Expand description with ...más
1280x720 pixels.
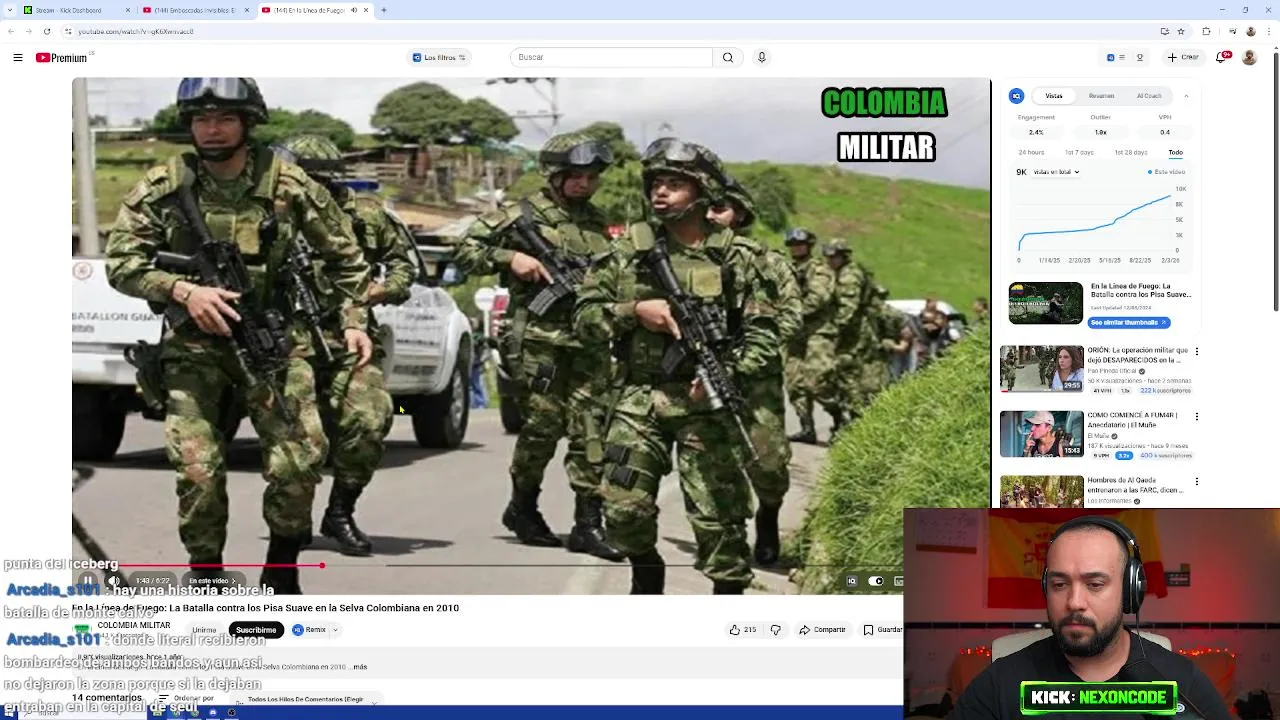coord(361,667)
